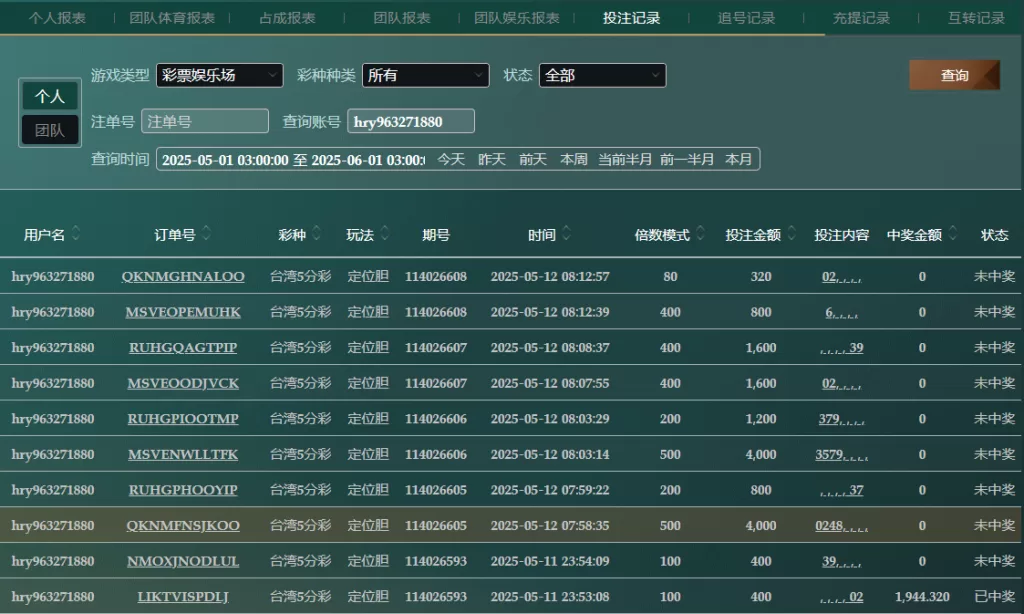Click the 查询账号 field with hry963271880

pos(411,121)
